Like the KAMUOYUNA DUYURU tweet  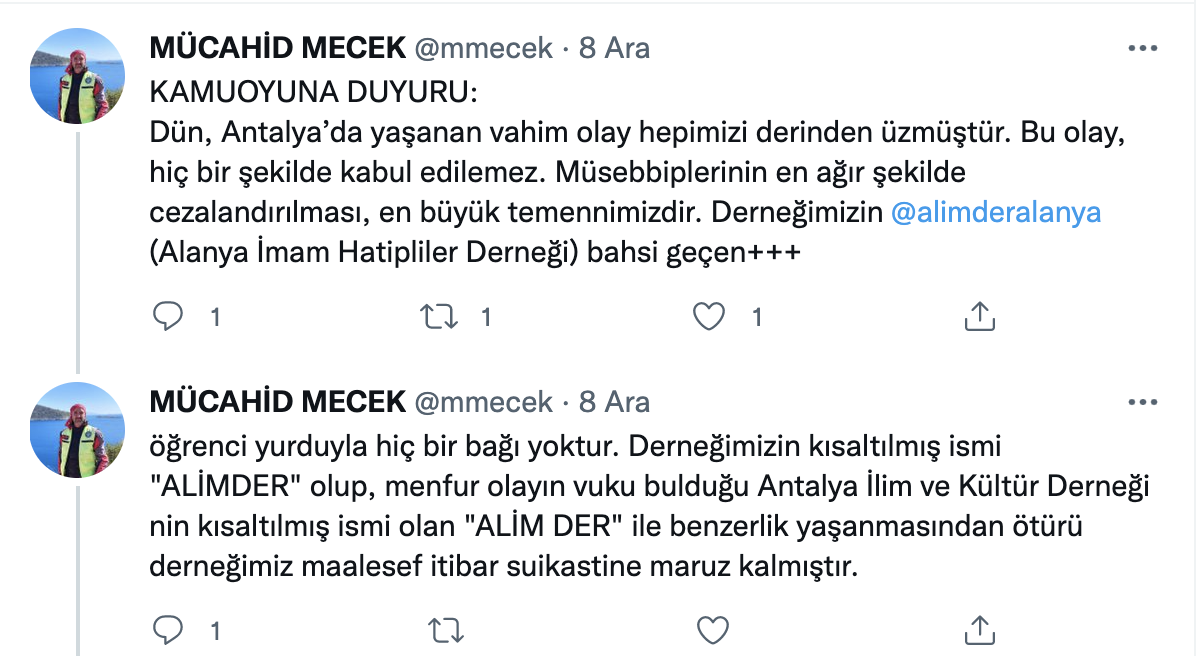709,317
